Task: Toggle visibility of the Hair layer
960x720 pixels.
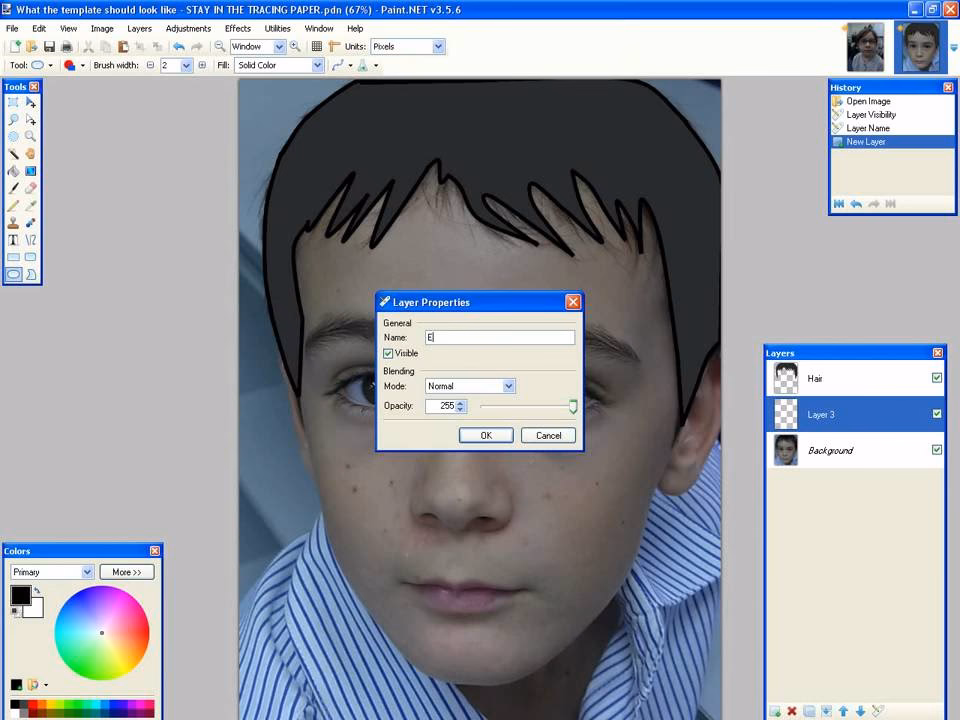Action: [x=937, y=378]
